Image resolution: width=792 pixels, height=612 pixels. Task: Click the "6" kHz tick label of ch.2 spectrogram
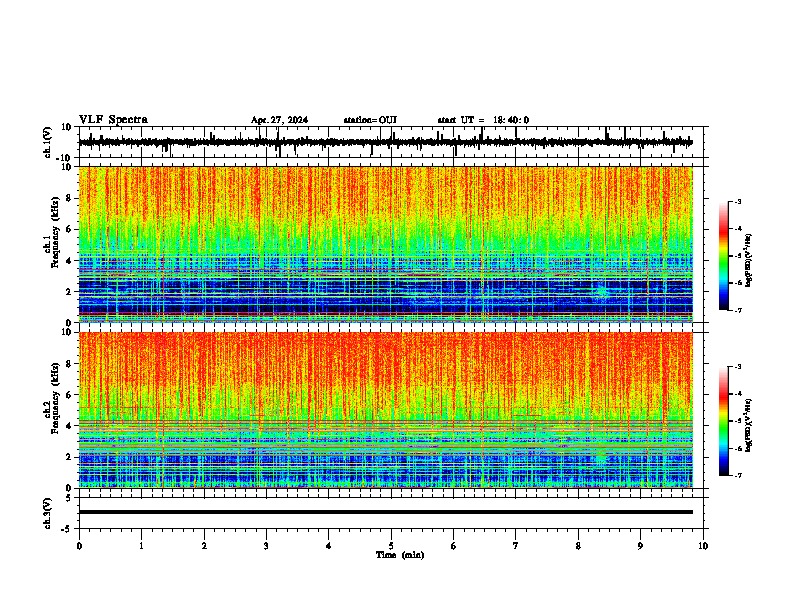click(x=69, y=395)
